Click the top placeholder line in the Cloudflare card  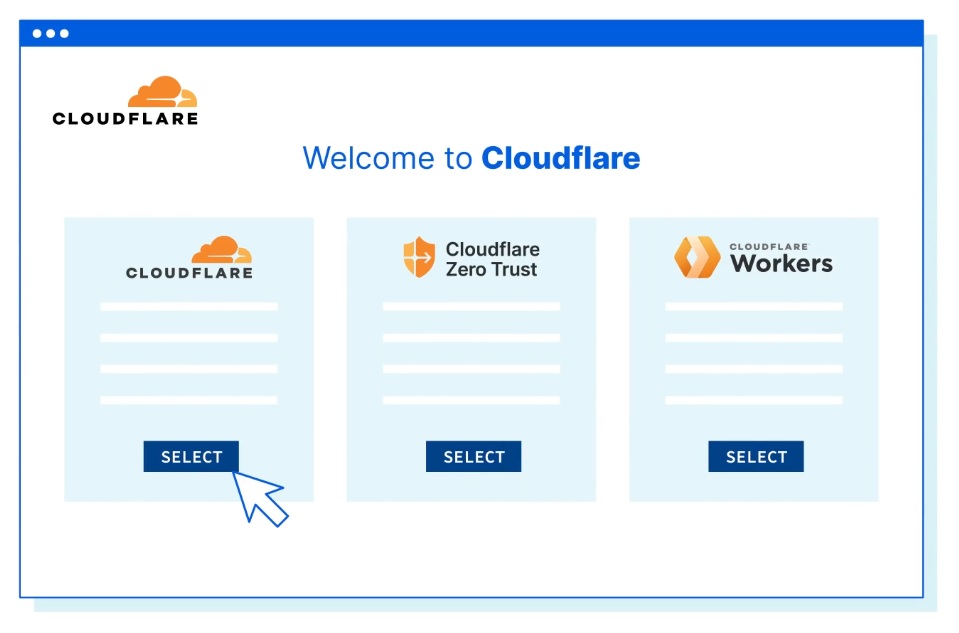[x=189, y=306]
